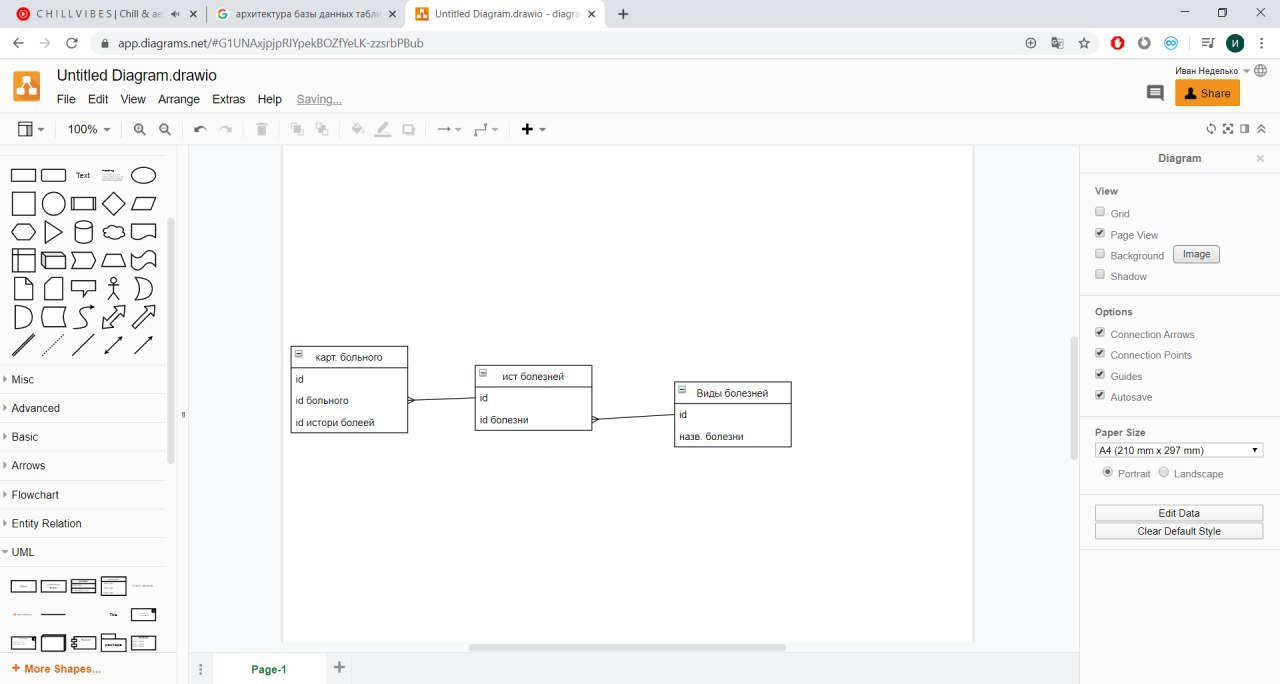Undo the last action via toolbar
1280x684 pixels.
[200, 129]
